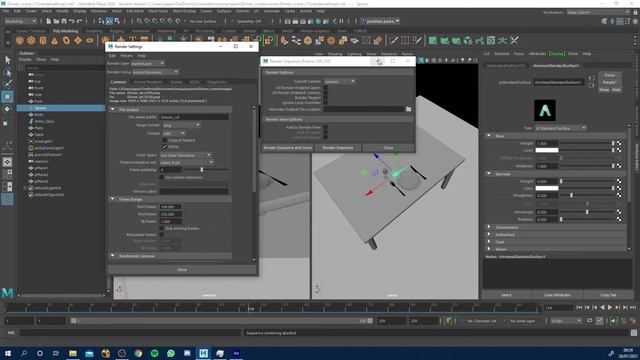Switch to Common tab in Render Settings
This screenshot has width=640, height=360.
[118, 82]
